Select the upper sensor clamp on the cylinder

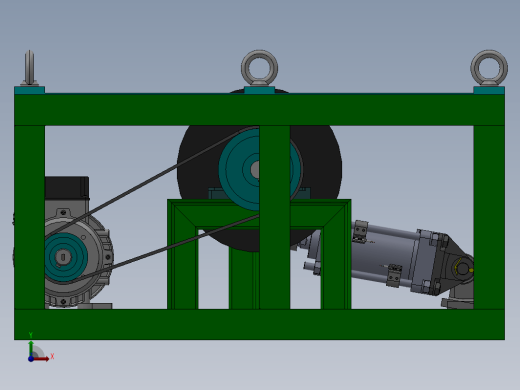pos(360,231)
